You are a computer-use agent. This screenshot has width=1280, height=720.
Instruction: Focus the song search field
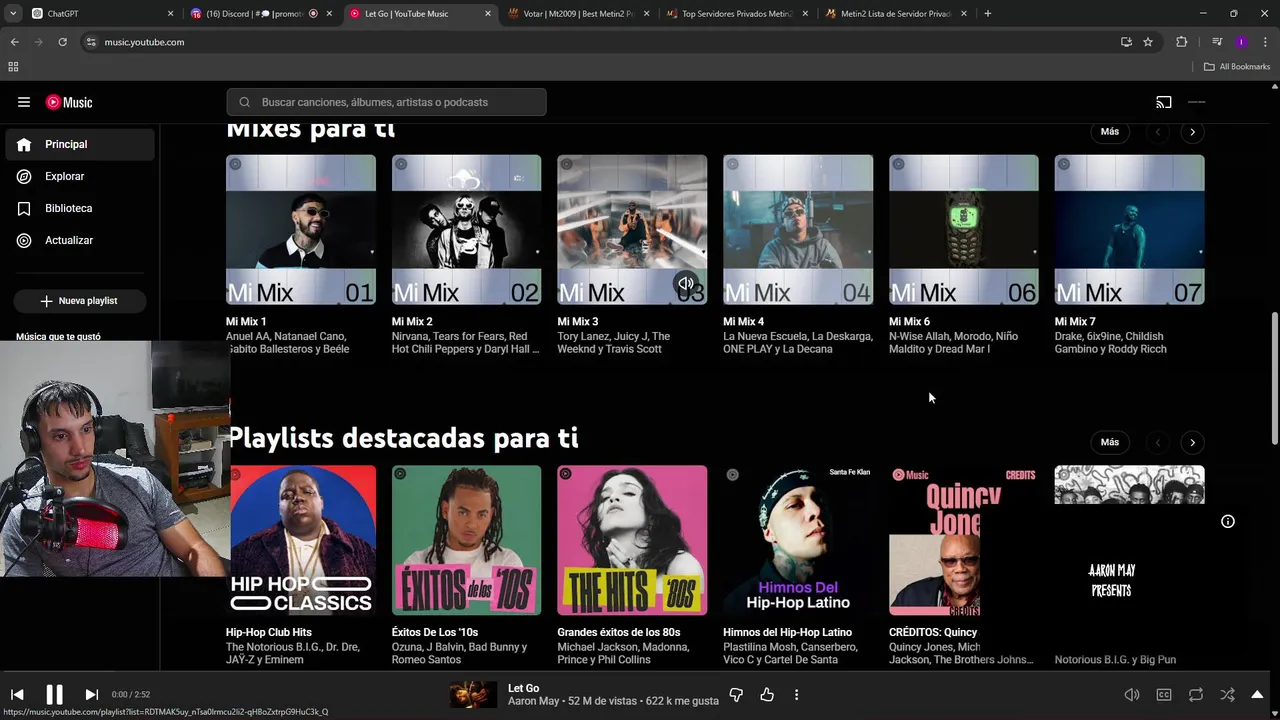(386, 102)
